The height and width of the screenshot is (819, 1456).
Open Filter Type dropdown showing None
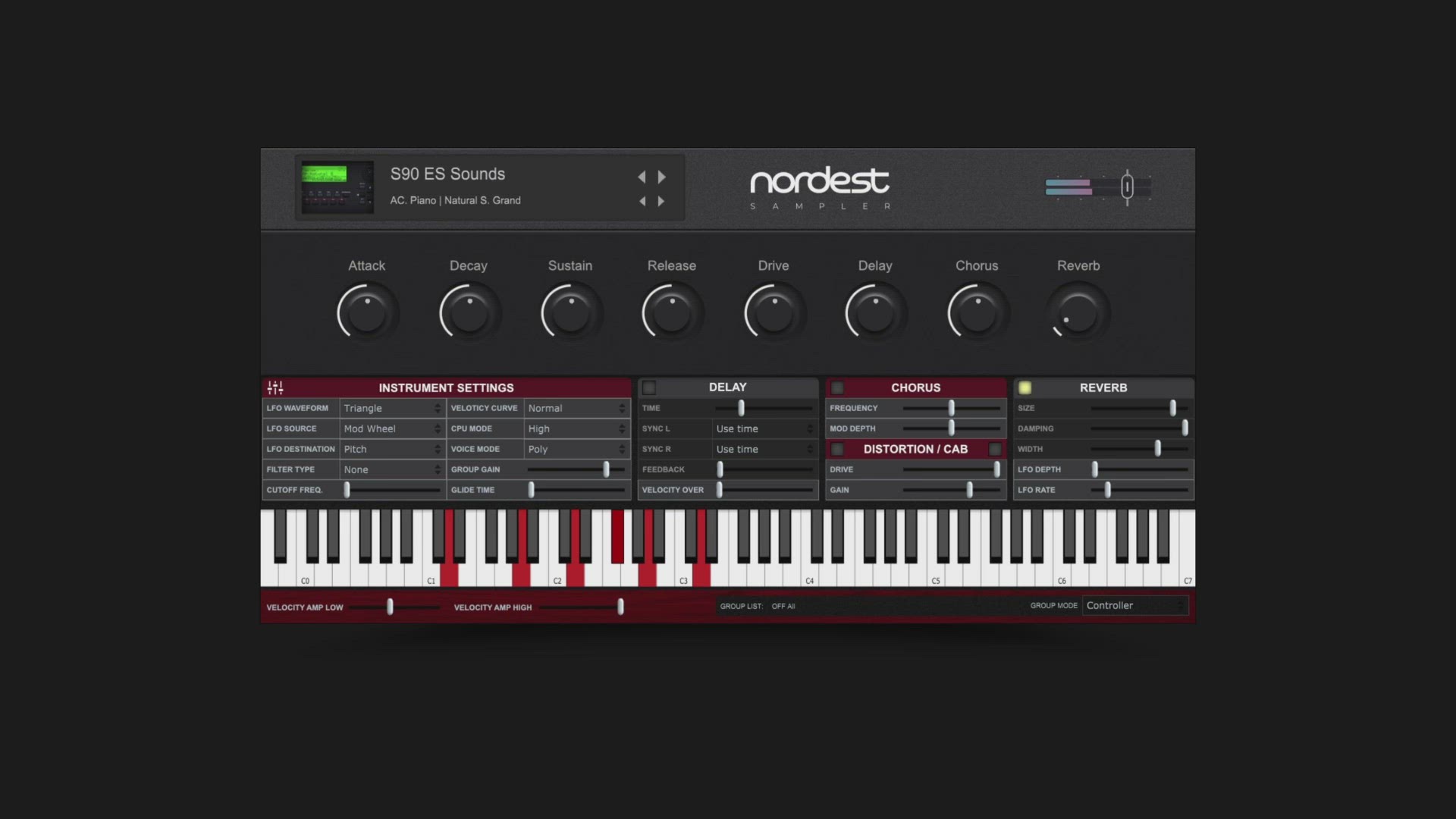click(391, 469)
